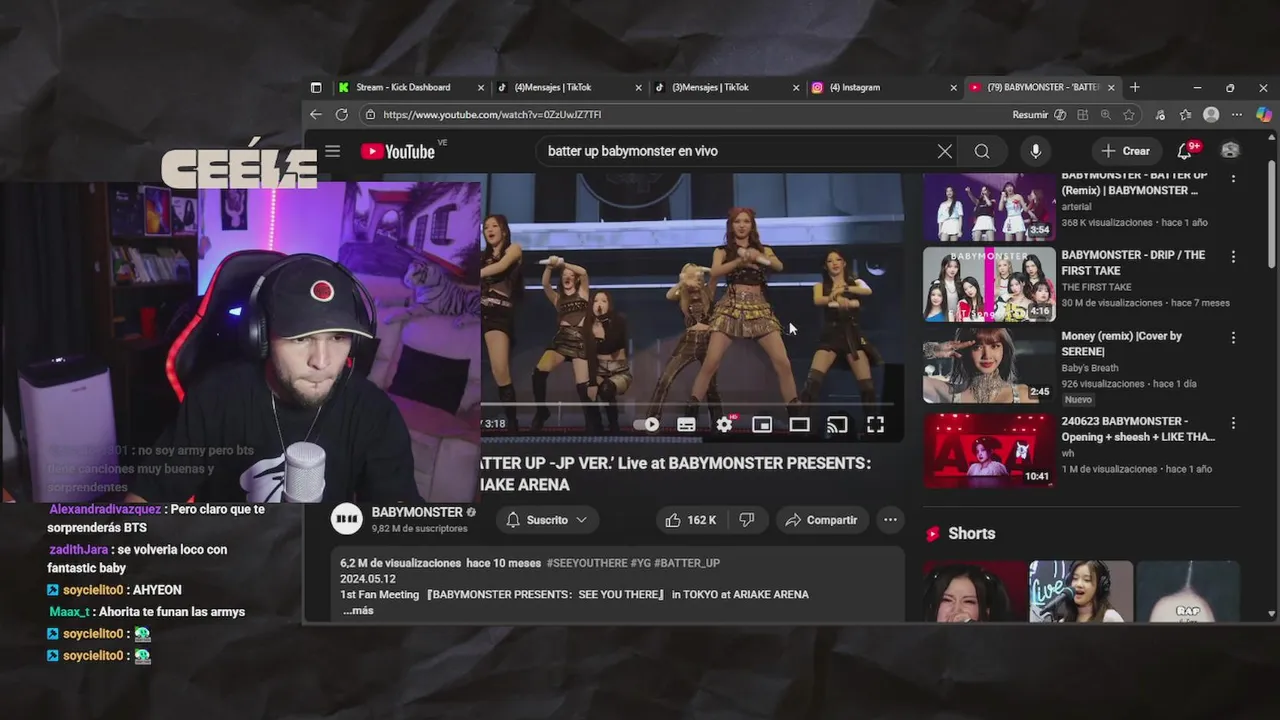This screenshot has height=720, width=1280.
Task: Switch to Stream - Kick Dashboard tab
Action: pyautogui.click(x=402, y=88)
